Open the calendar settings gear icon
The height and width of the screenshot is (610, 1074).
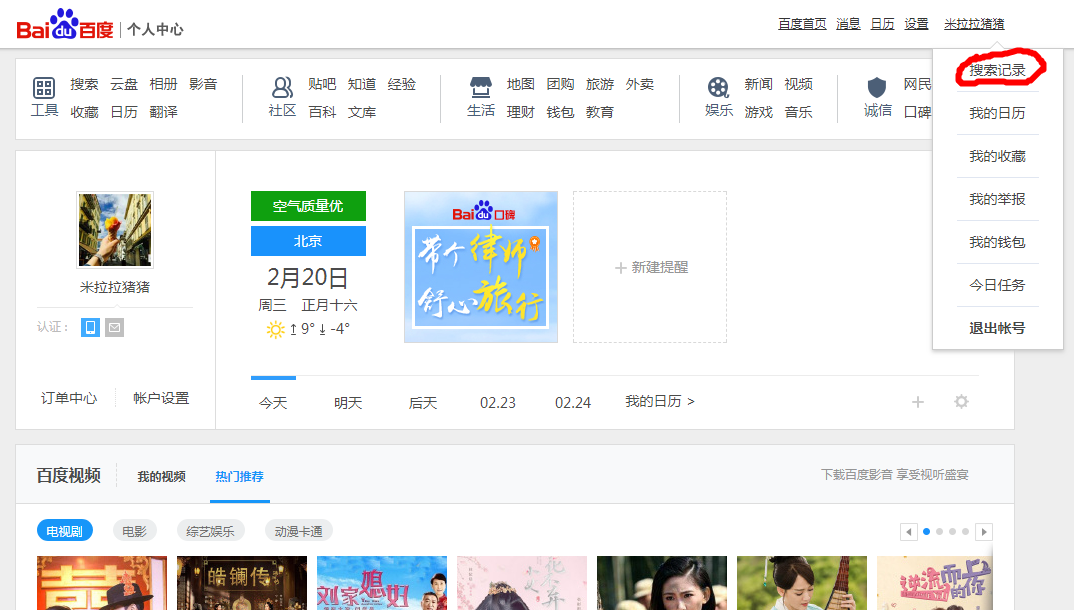pos(962,401)
